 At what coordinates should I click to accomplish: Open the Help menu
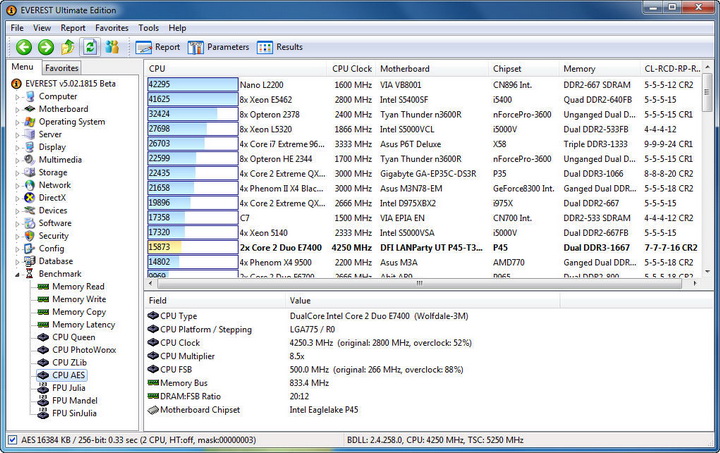click(x=177, y=28)
